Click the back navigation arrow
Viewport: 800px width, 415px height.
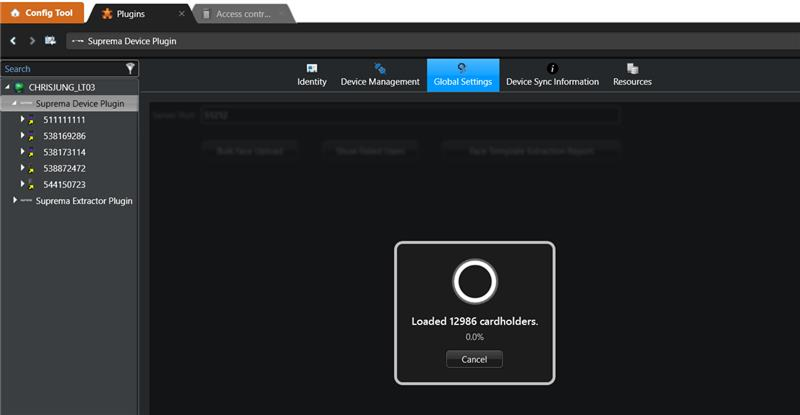13,41
